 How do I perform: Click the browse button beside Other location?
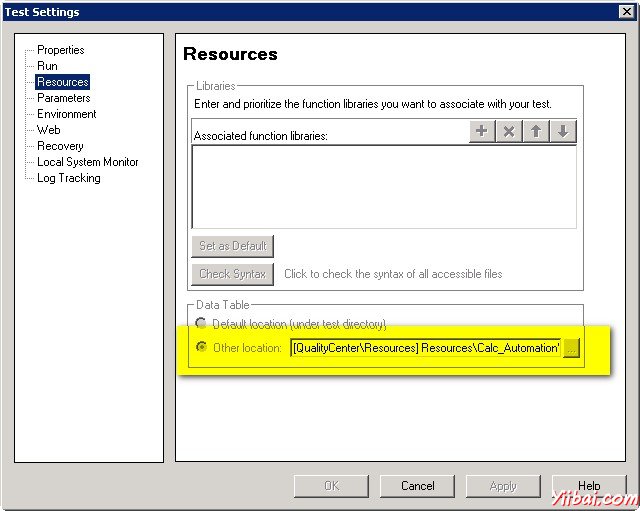pyautogui.click(x=571, y=348)
